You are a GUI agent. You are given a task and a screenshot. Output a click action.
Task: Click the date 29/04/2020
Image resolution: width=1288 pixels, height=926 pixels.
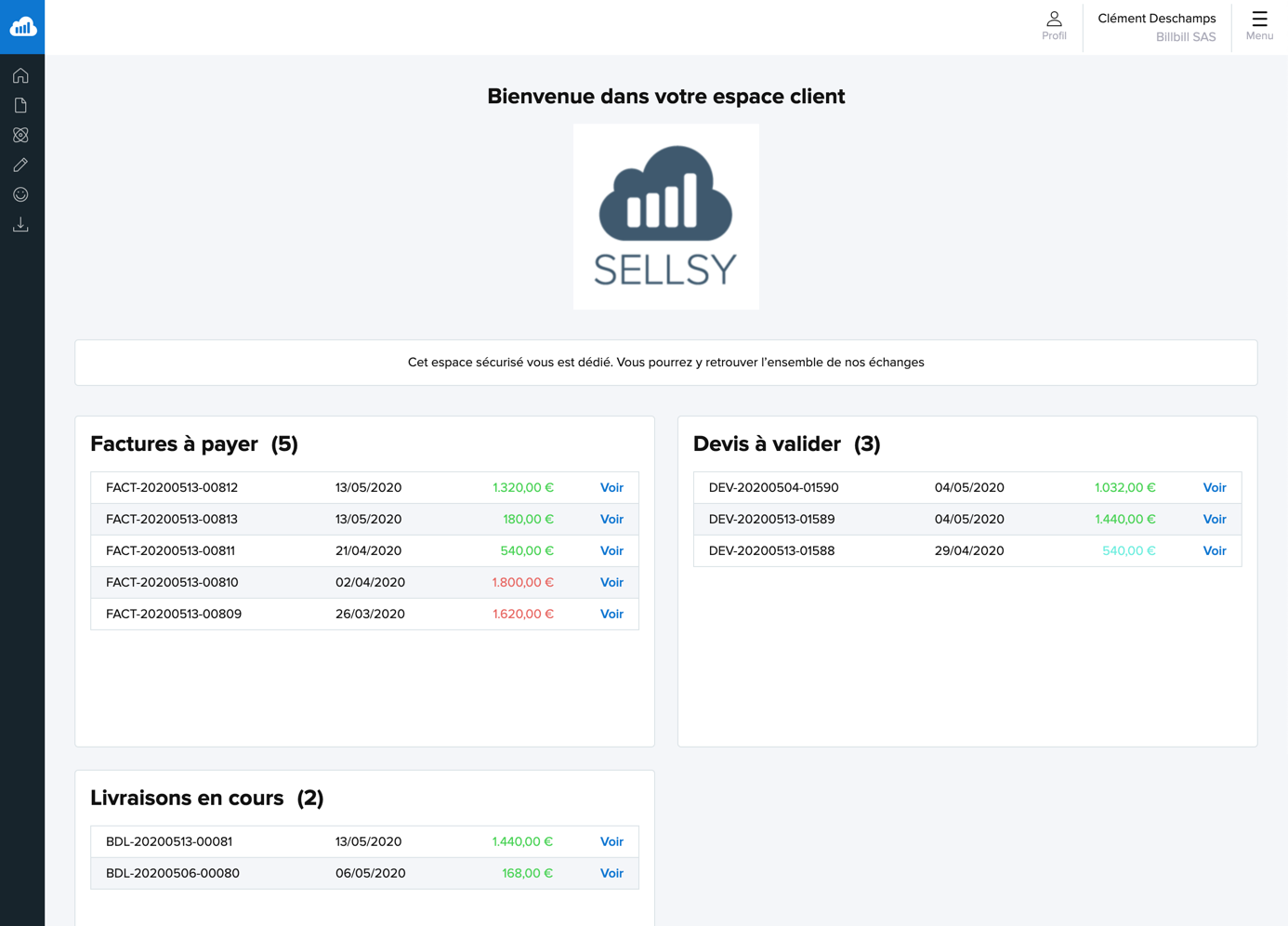[969, 550]
